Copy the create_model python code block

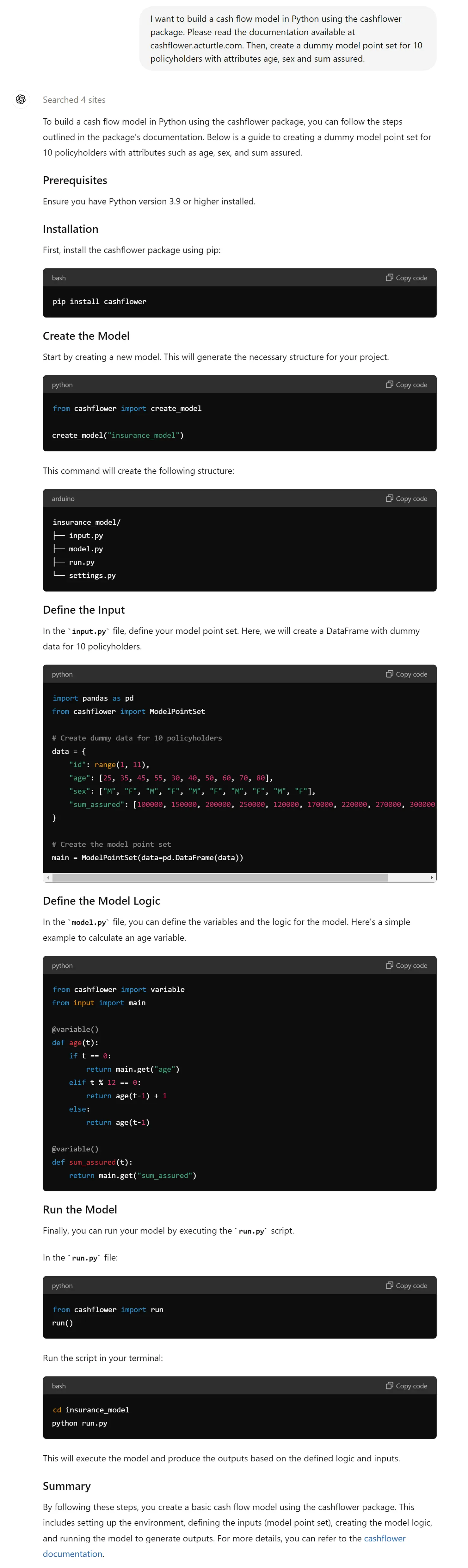click(x=406, y=385)
